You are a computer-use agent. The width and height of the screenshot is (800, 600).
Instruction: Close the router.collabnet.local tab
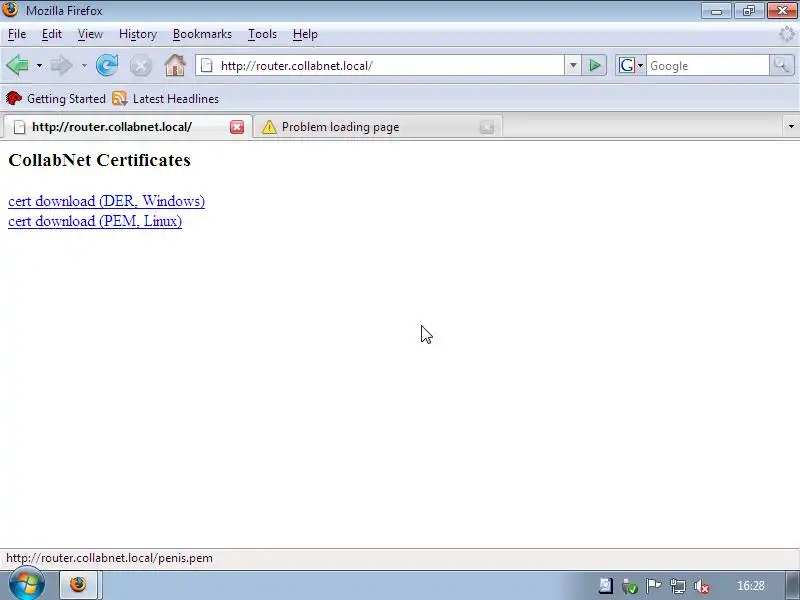(237, 127)
